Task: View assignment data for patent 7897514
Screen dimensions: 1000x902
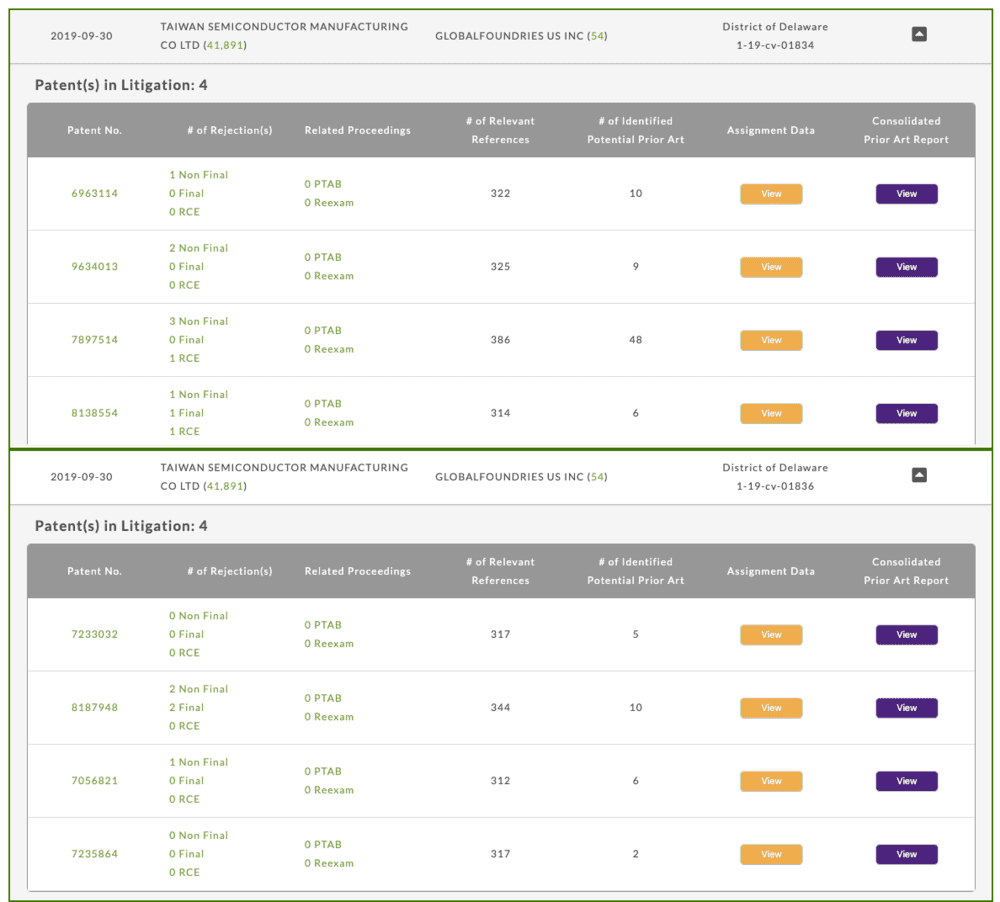Action: [771, 341]
